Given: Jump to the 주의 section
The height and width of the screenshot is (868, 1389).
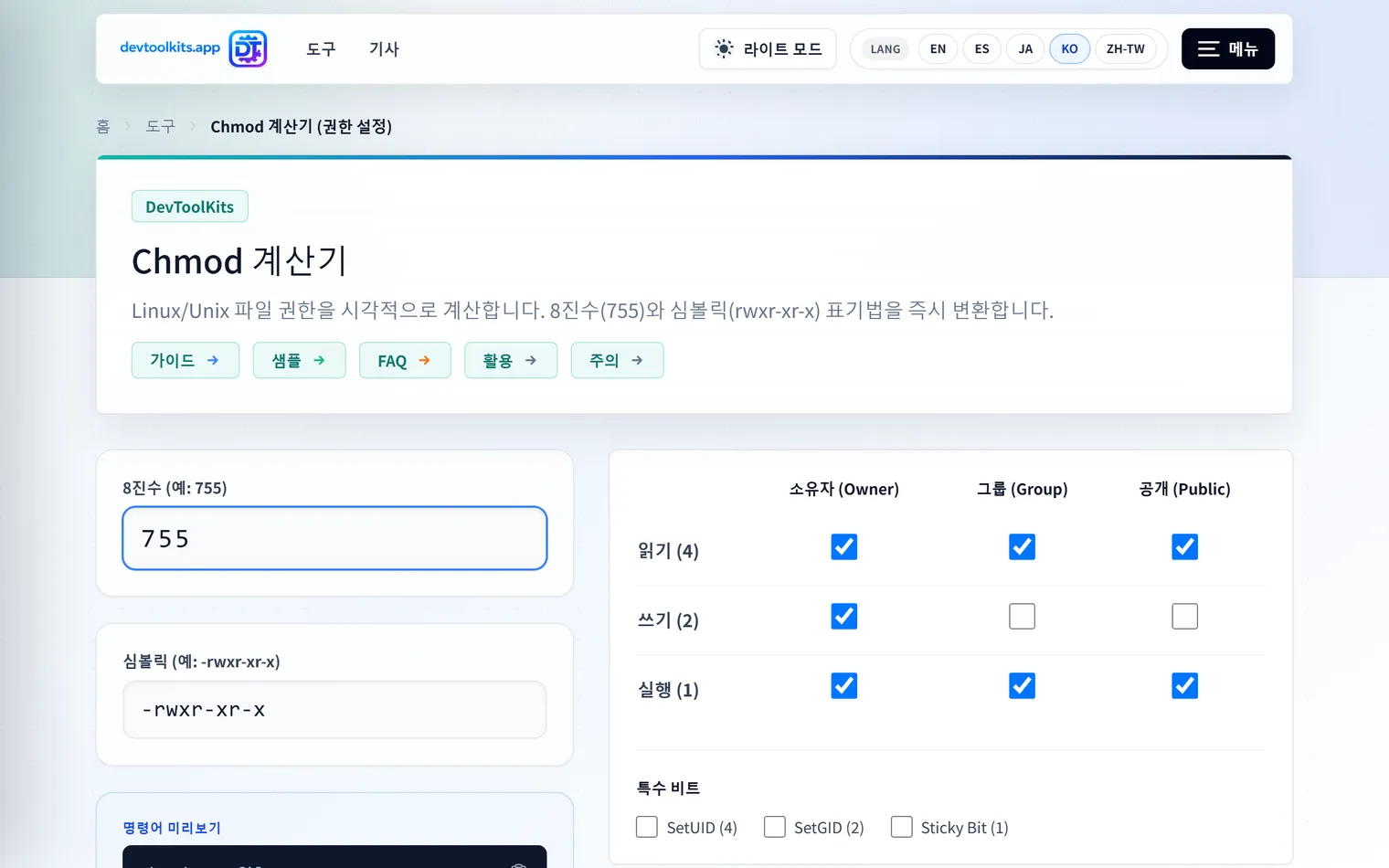Looking at the screenshot, I should coord(617,360).
